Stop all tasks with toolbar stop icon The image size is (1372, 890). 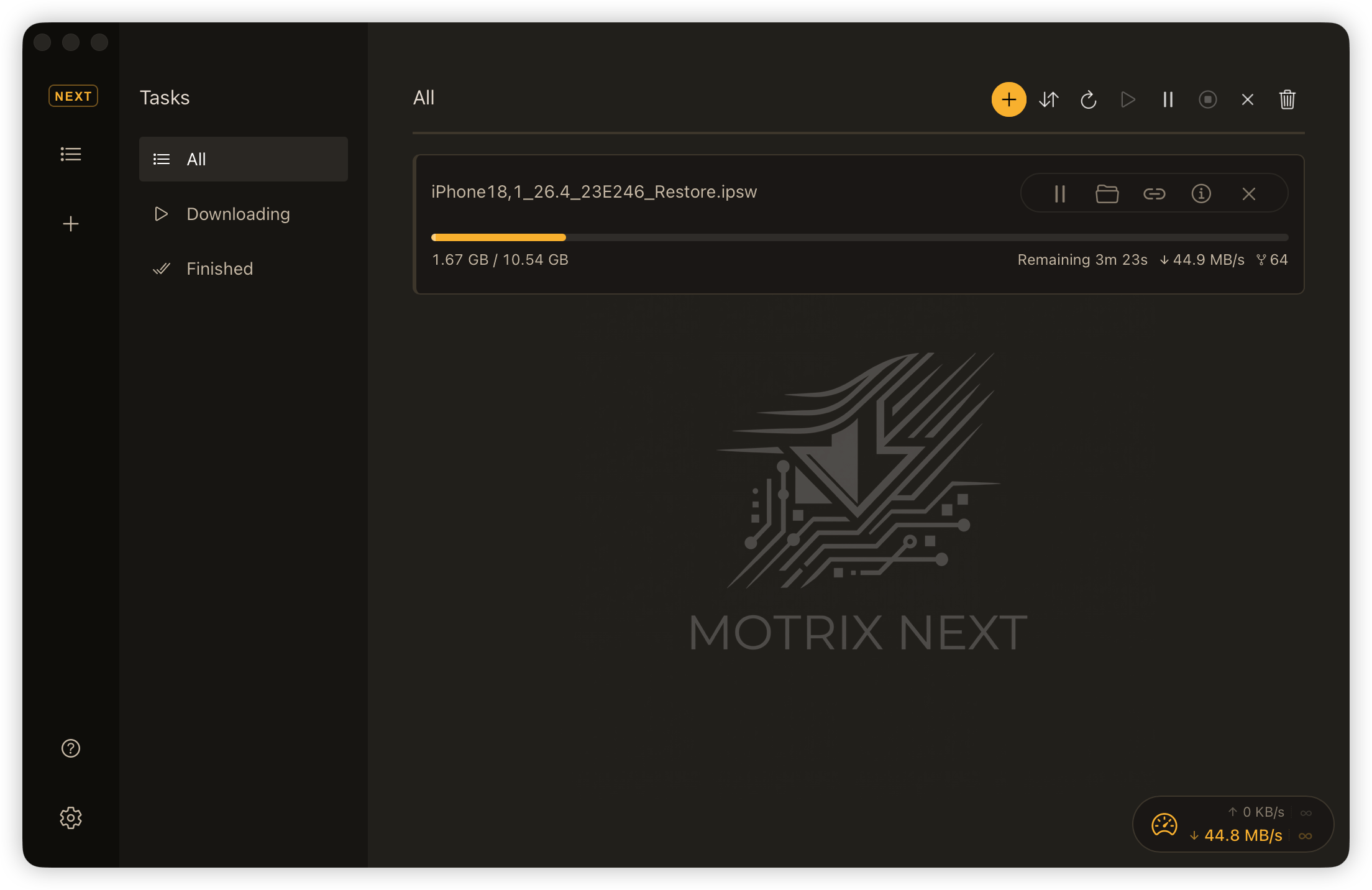click(1208, 99)
